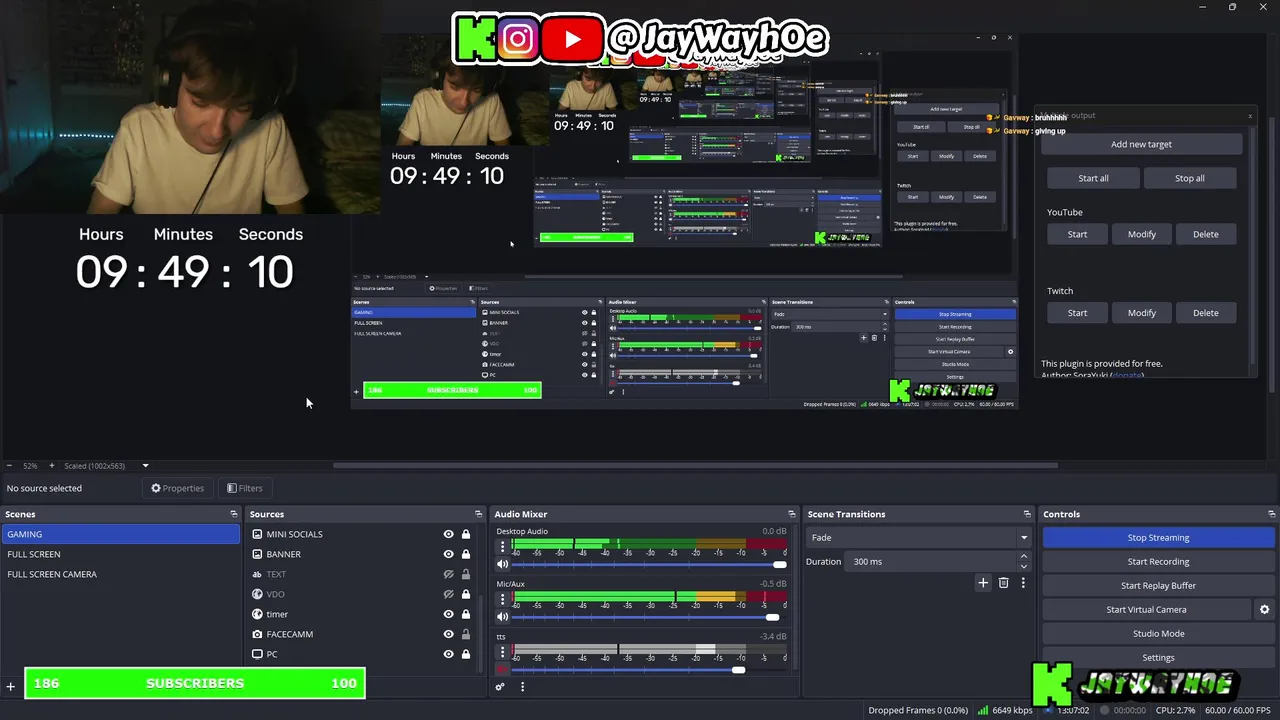The height and width of the screenshot is (720, 1280).
Task: Open Audio Mixer bottom three-dot menu
Action: coord(522,686)
